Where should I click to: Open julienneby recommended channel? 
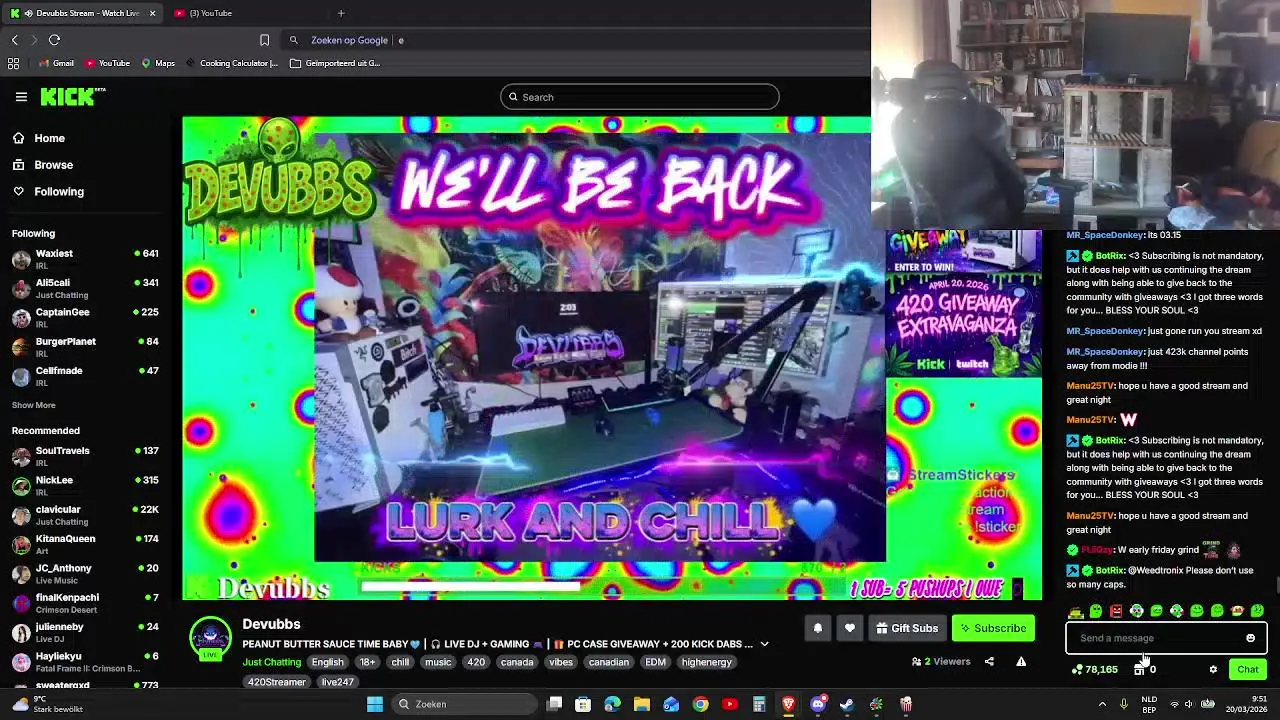pyautogui.click(x=85, y=632)
